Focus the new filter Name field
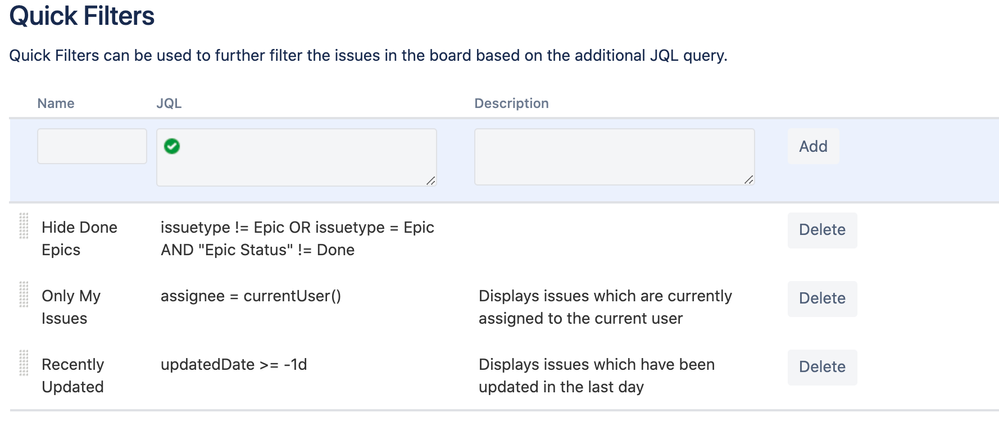 pyautogui.click(x=92, y=146)
